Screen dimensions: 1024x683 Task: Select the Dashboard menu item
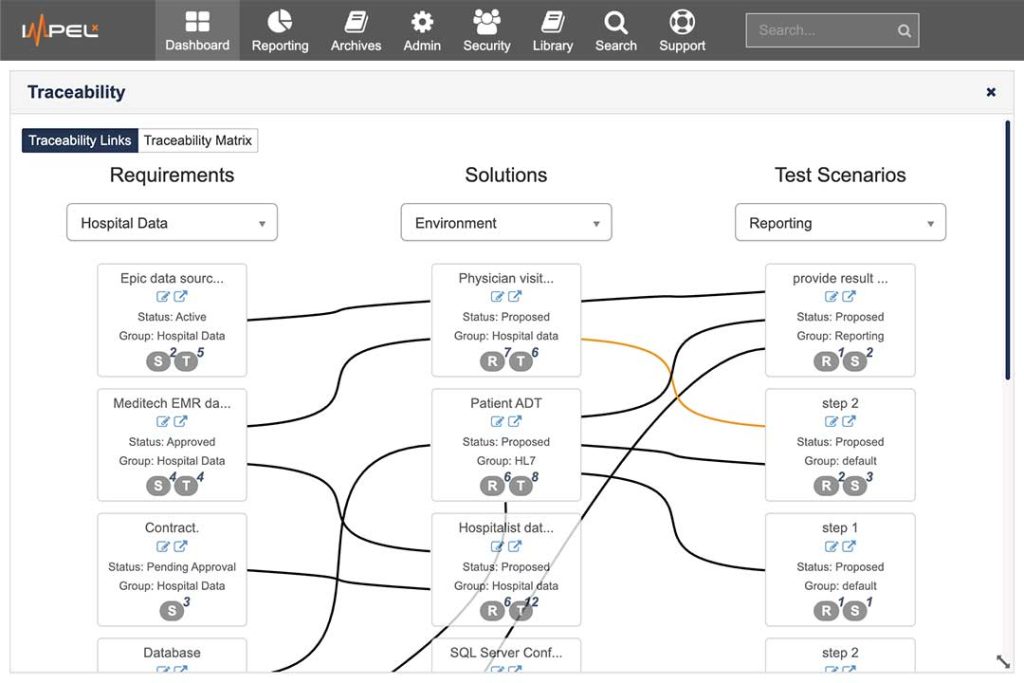[197, 30]
